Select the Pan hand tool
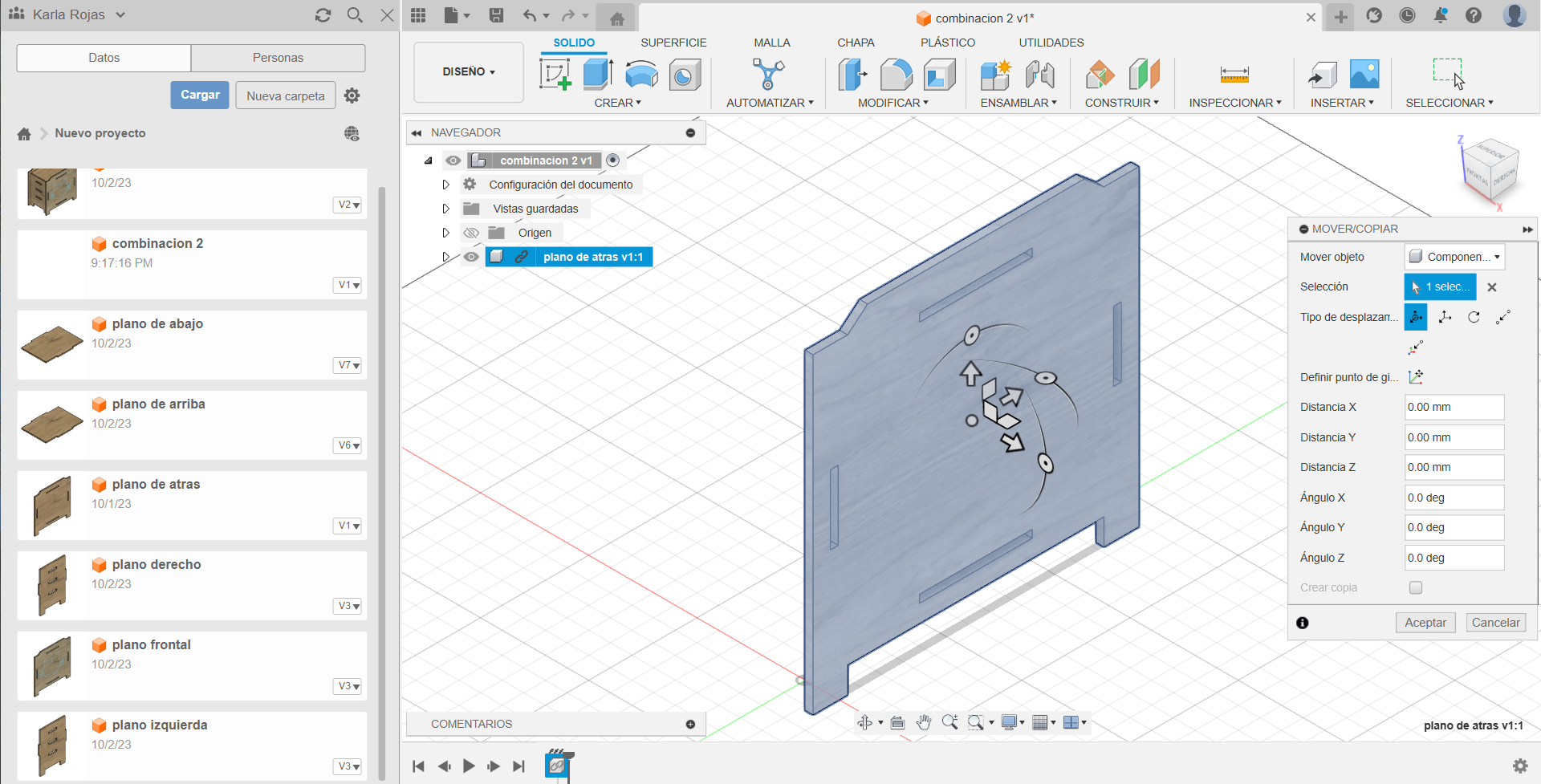Screen dimensions: 1541x784 point(924,722)
